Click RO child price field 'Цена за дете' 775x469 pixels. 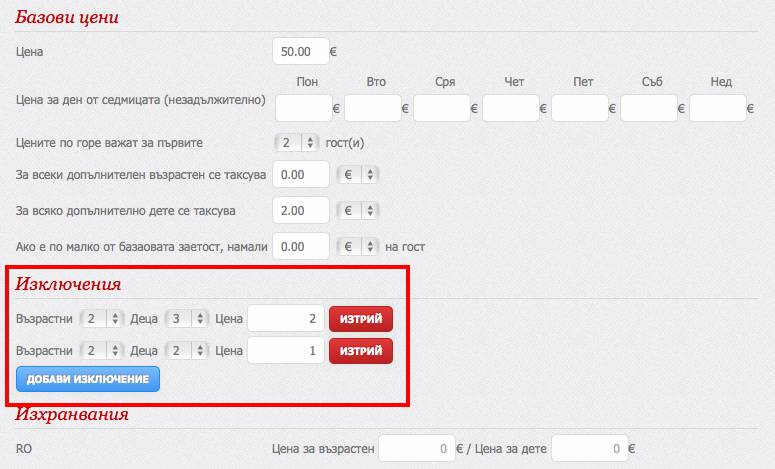pyautogui.click(x=590, y=448)
